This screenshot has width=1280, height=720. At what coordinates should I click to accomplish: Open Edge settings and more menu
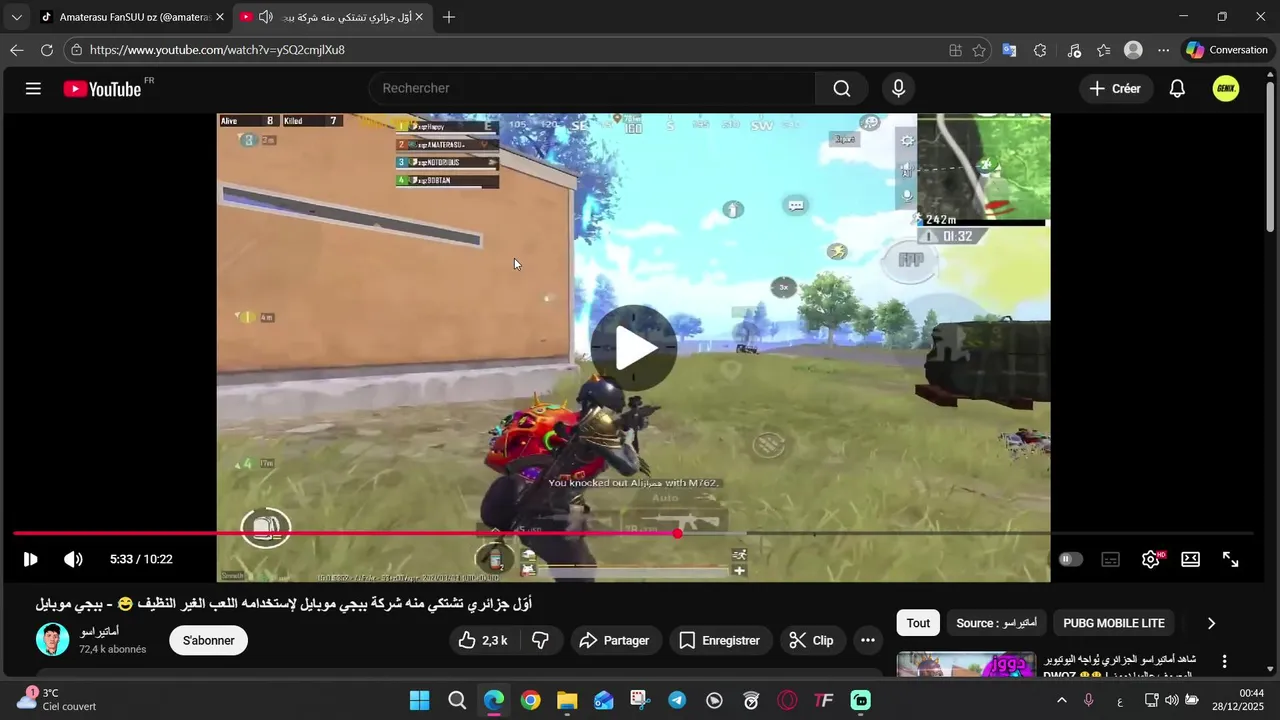click(x=1163, y=50)
